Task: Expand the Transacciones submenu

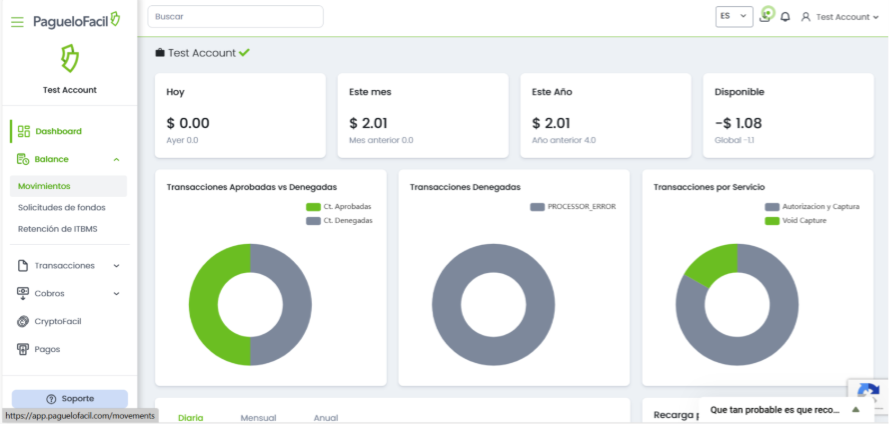Action: pyautogui.click(x=116, y=266)
